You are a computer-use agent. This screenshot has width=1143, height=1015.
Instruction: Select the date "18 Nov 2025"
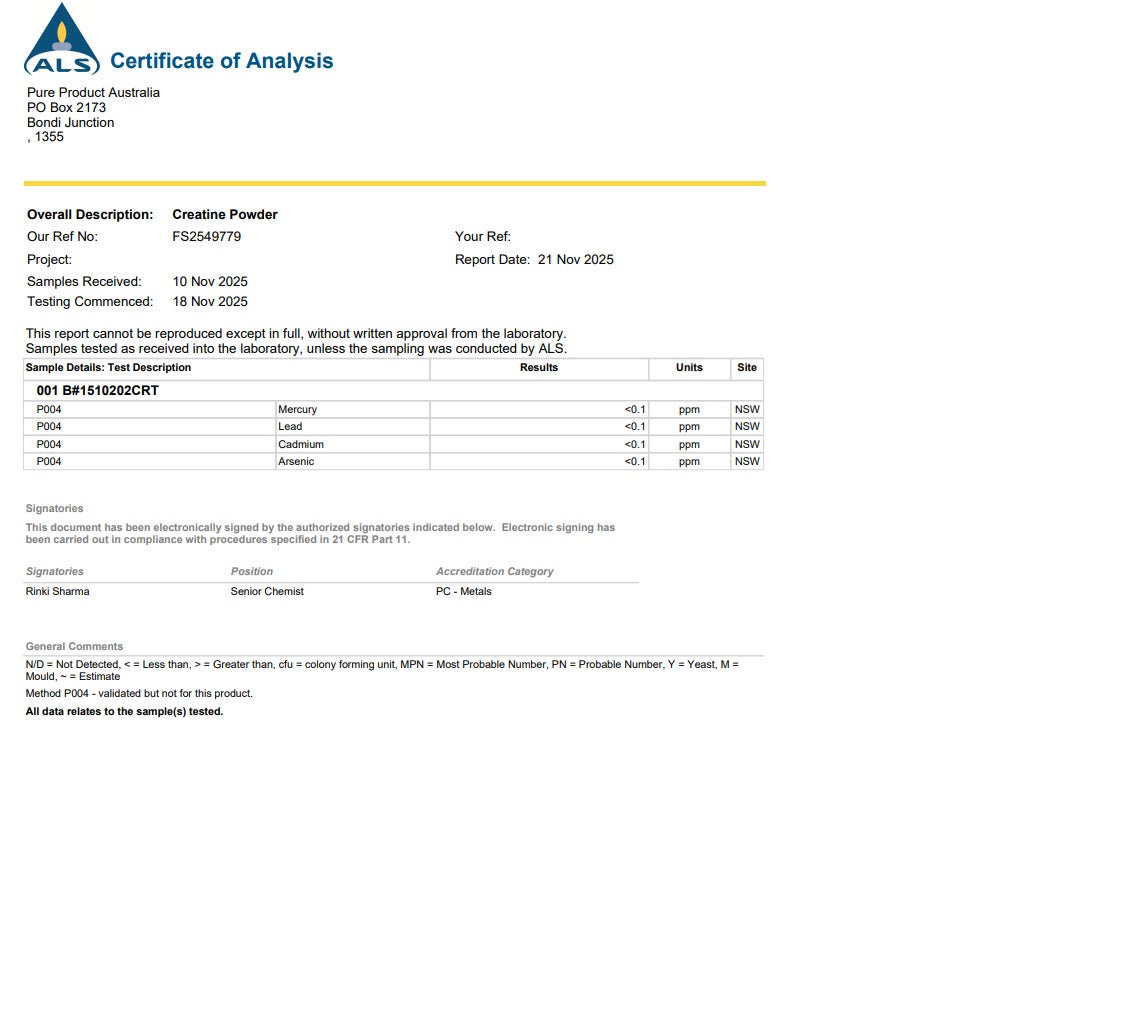[210, 301]
